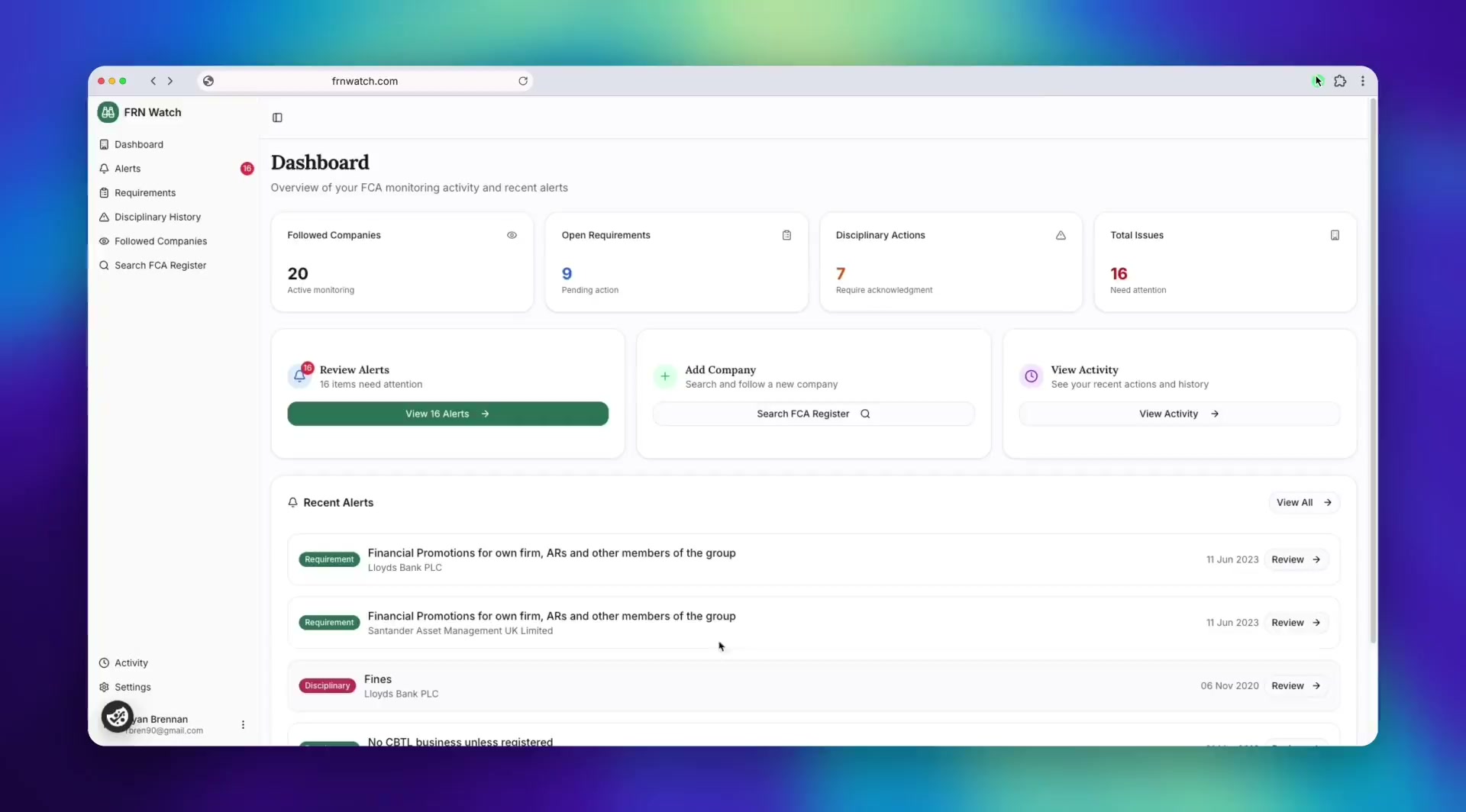
Task: Collapse the sidebar with the panel toggle
Action: click(x=277, y=118)
